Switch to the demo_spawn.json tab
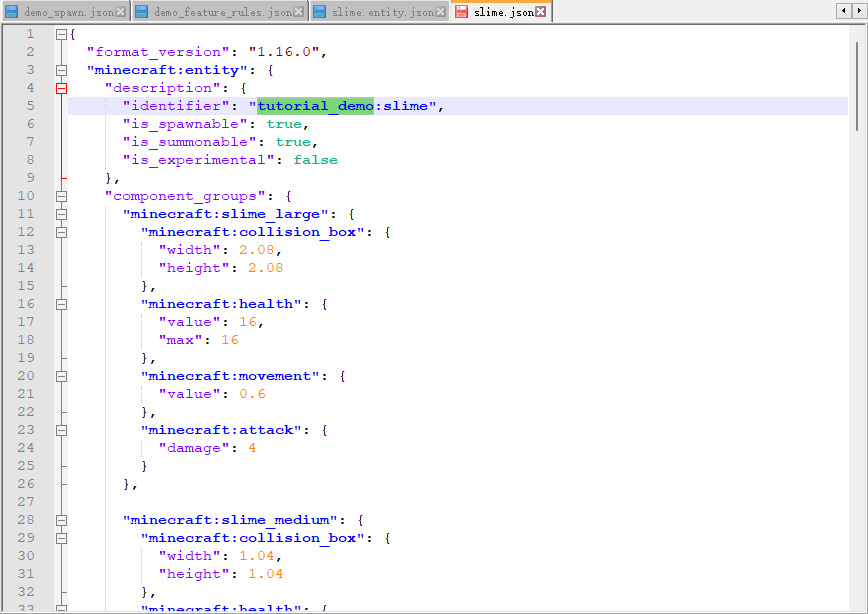868x614 pixels. point(65,12)
